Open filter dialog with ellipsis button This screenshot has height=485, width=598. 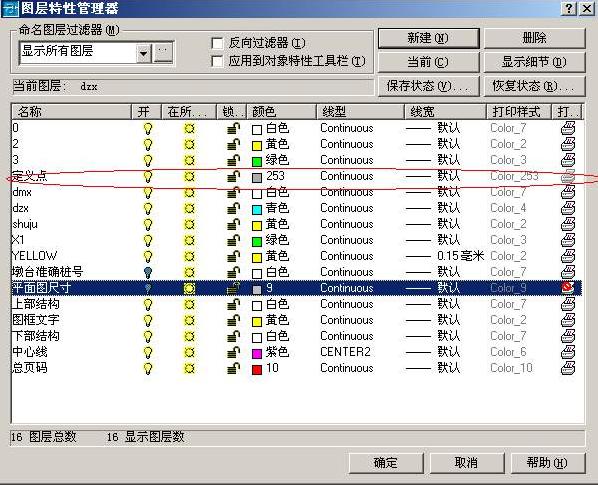click(x=163, y=53)
